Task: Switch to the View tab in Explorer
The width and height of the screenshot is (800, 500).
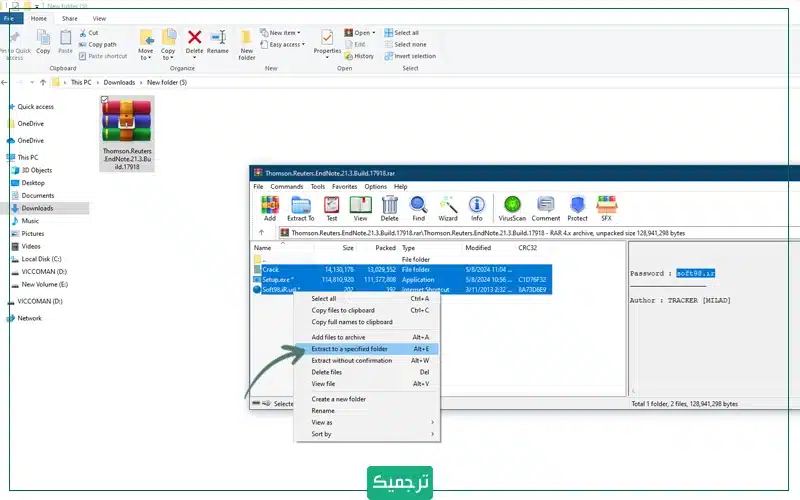Action: [99, 18]
